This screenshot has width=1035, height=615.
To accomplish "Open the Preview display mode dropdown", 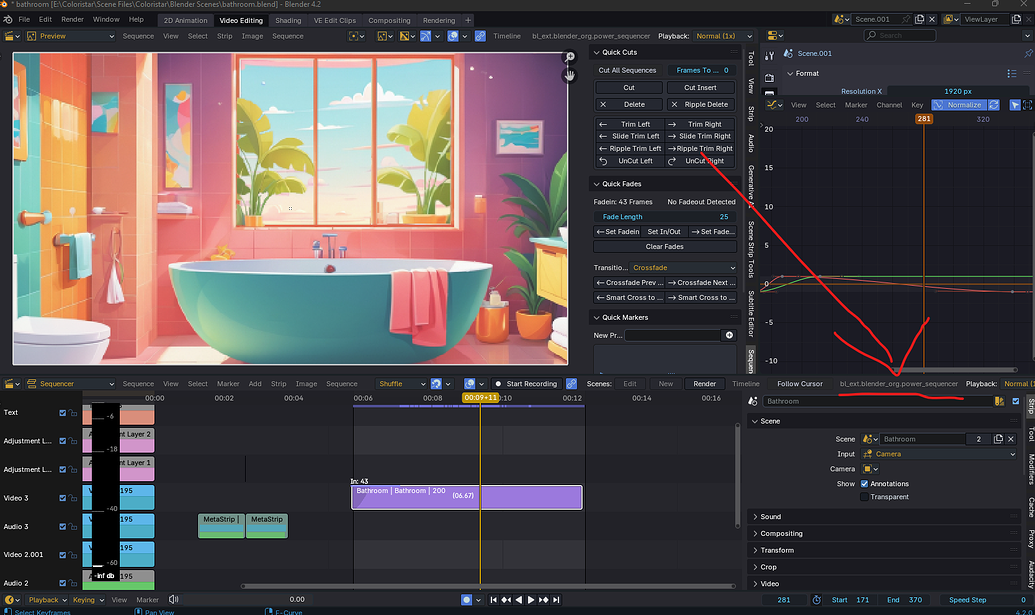I will [x=69, y=36].
